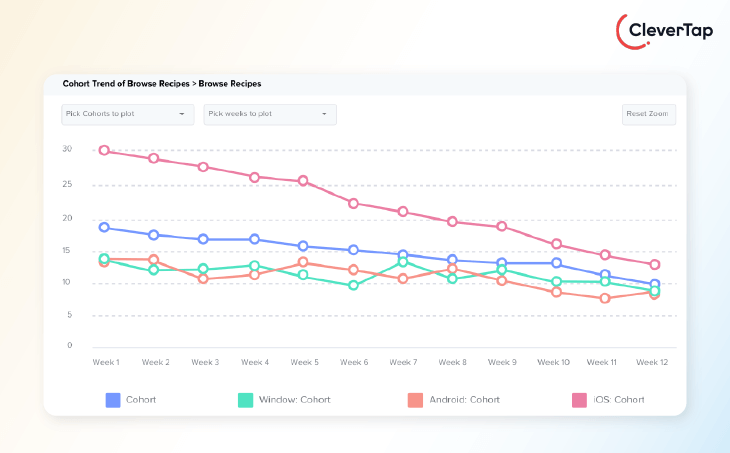Open the Pick Cohorts to plot dropdown
The width and height of the screenshot is (730, 453).
pos(126,114)
